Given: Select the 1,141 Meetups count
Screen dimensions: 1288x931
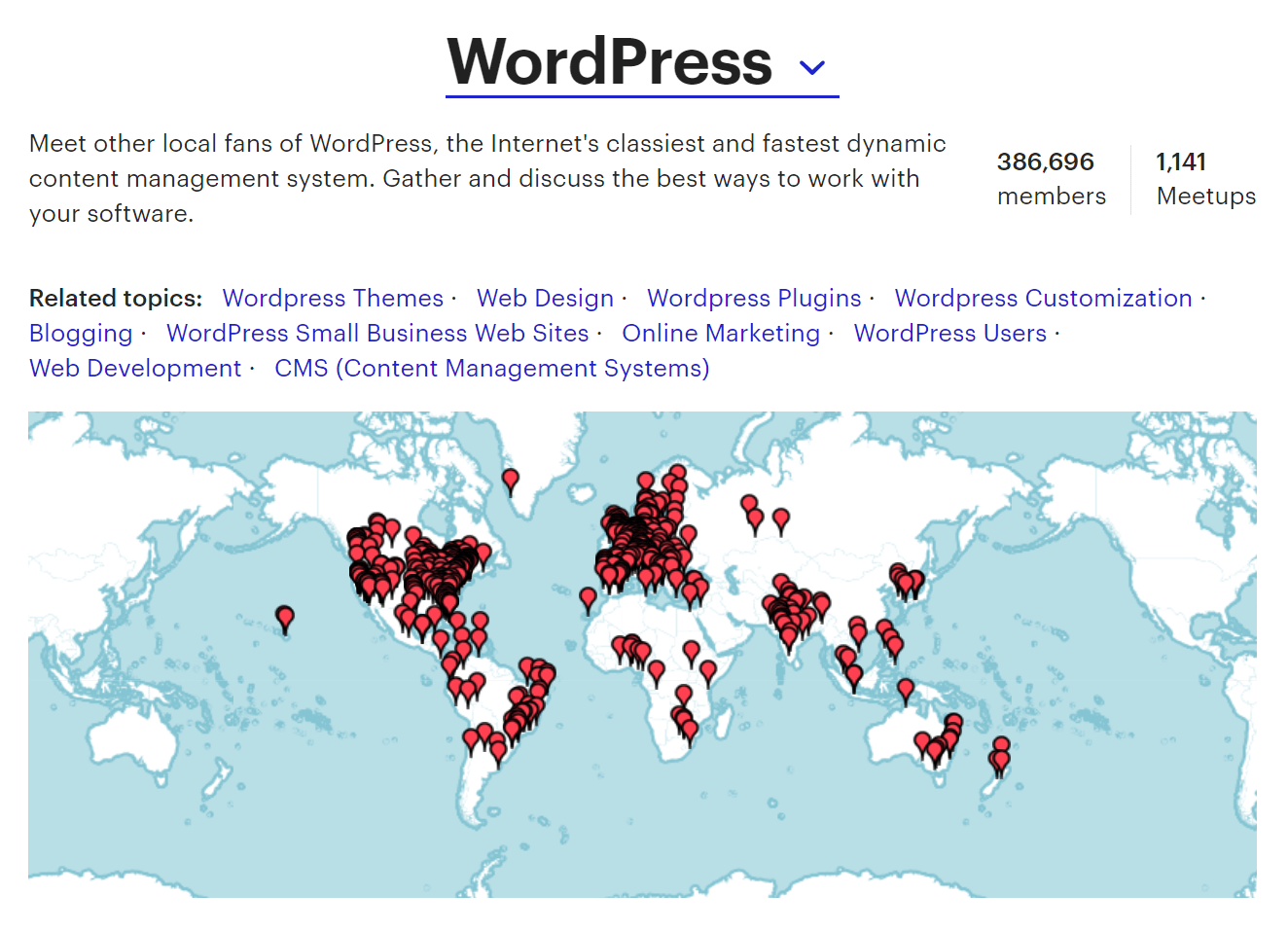Looking at the screenshot, I should pos(1205,179).
